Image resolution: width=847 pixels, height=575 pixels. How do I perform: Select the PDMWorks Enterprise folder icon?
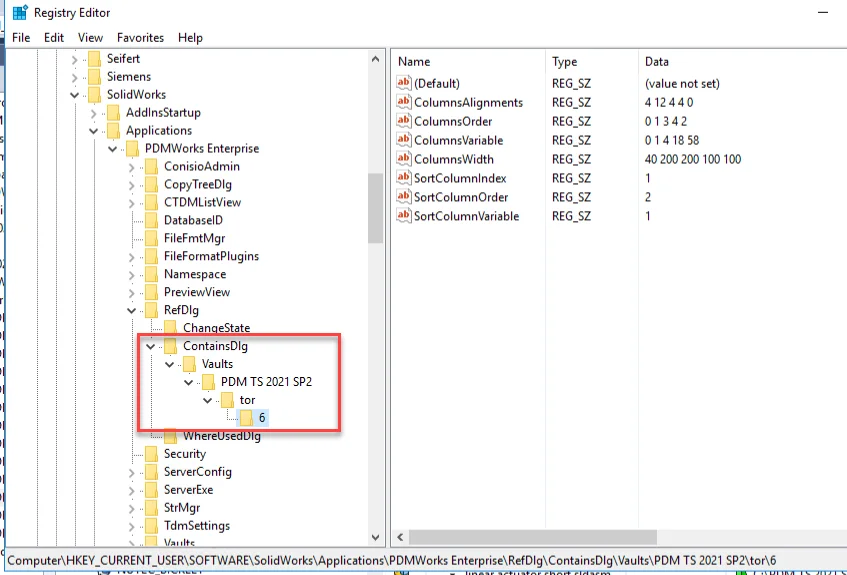point(132,148)
